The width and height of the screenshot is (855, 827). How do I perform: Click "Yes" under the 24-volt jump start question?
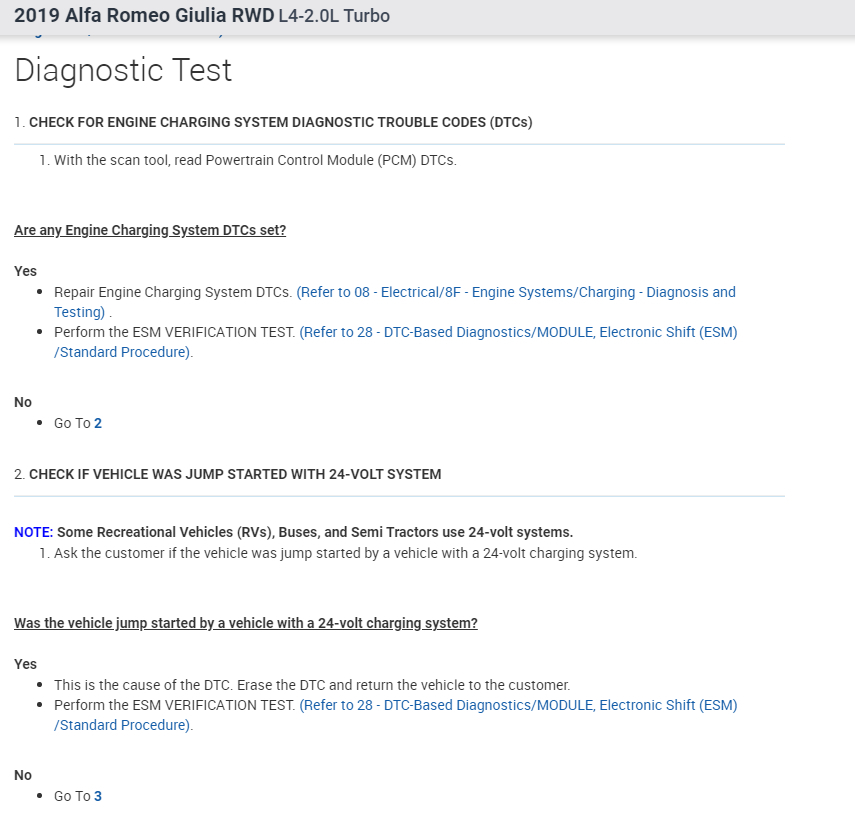25,664
